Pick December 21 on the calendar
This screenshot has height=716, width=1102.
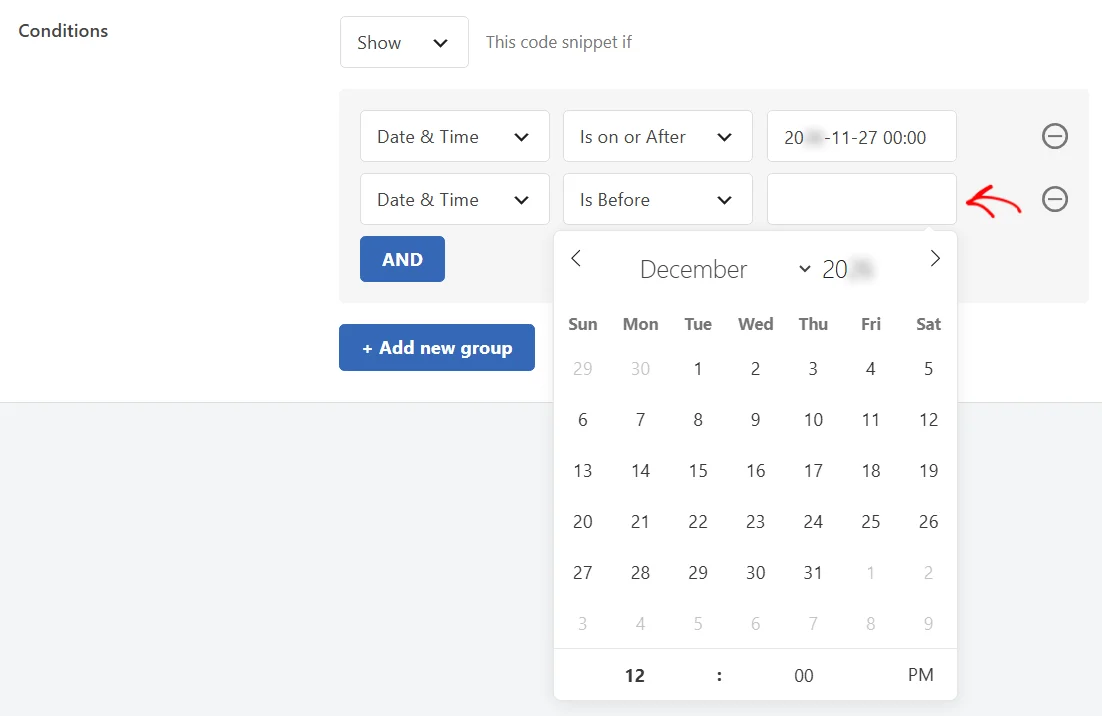[640, 522]
